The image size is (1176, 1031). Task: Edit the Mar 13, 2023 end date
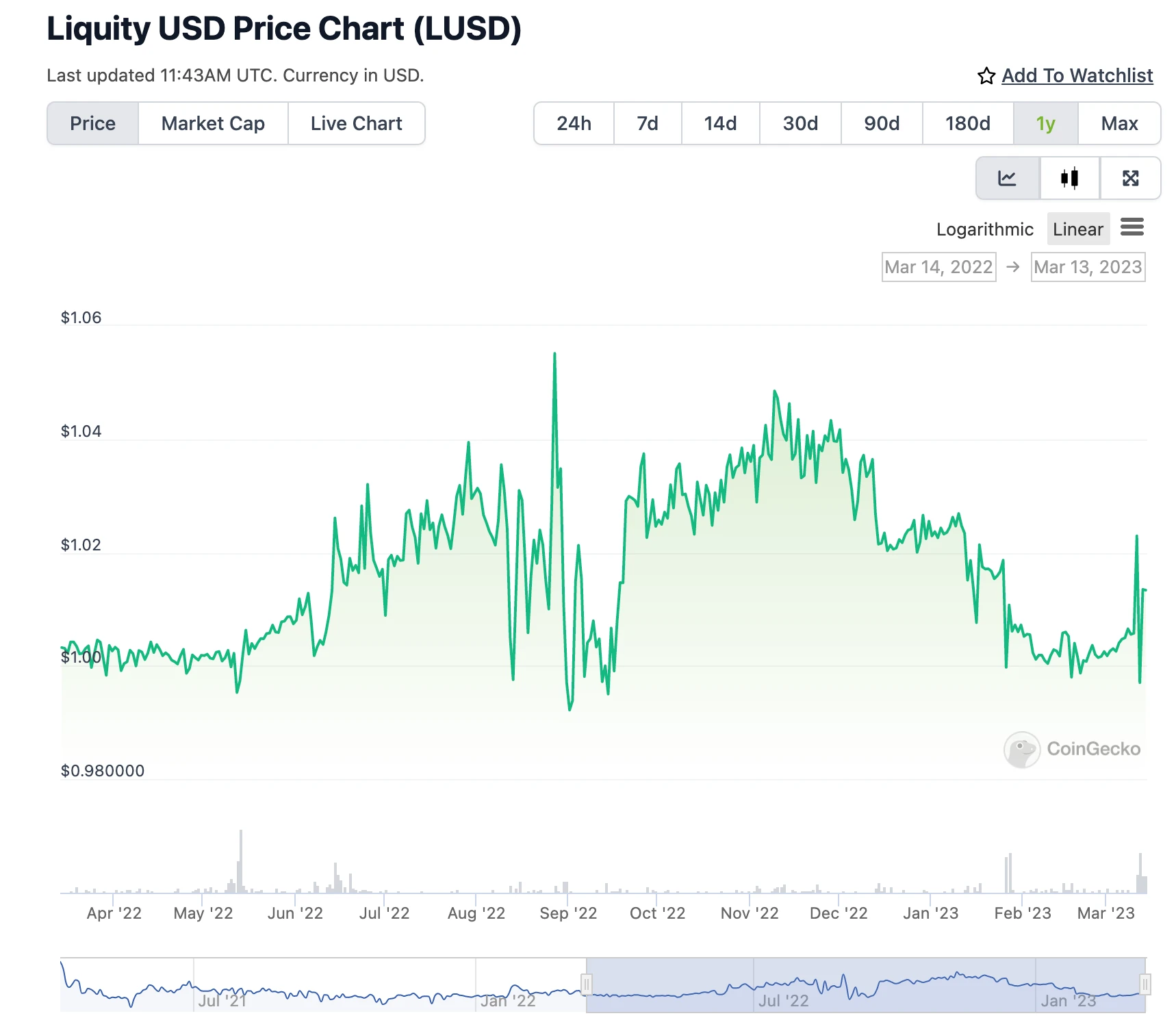1088,266
